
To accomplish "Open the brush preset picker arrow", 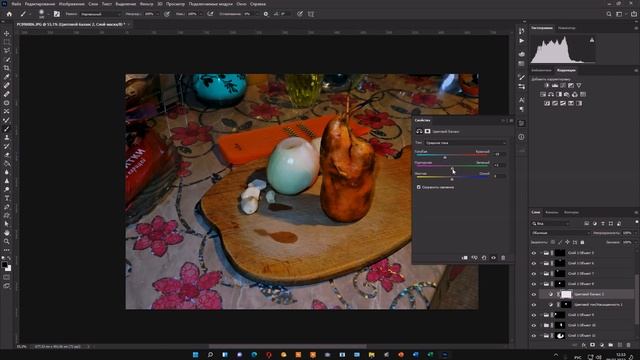I will 48,14.
